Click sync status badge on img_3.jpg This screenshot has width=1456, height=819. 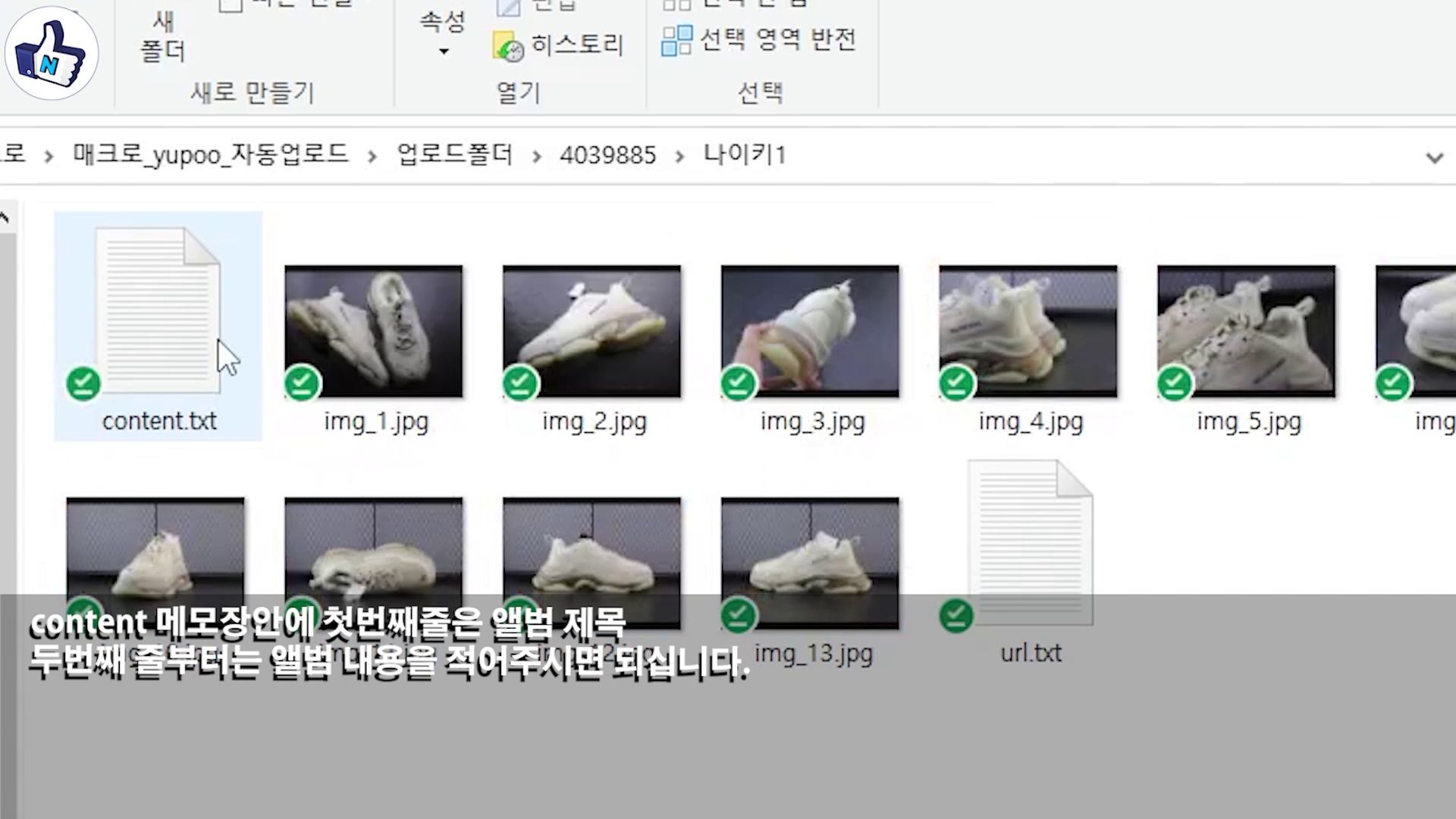point(738,383)
